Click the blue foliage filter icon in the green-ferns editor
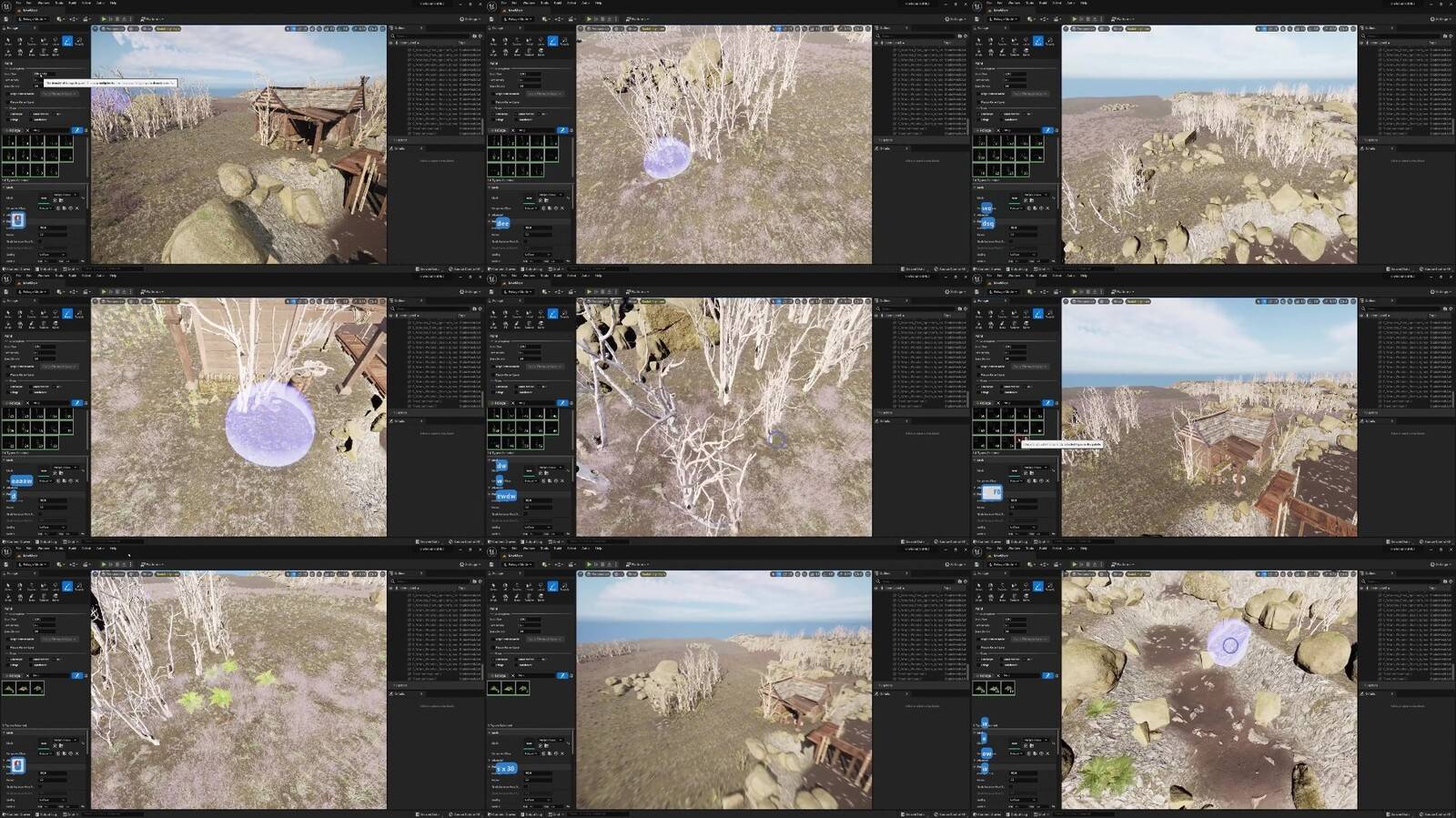The height and width of the screenshot is (818, 1456). point(76,676)
